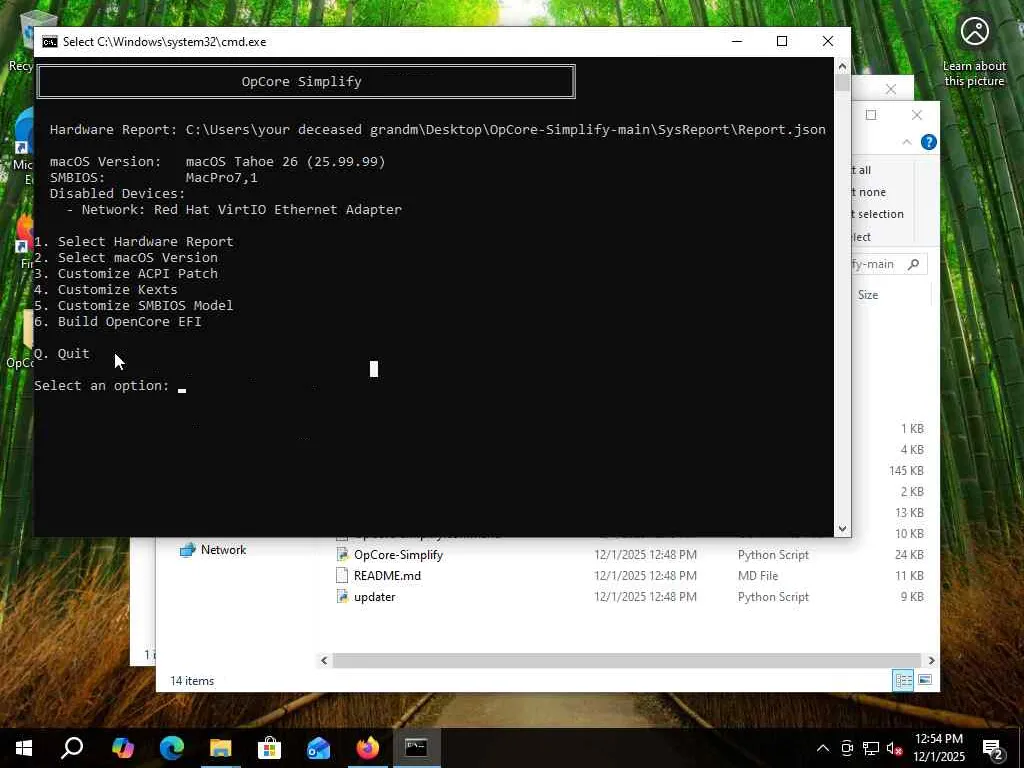Open Microsoft Store from taskbar
This screenshot has height=768, width=1024.
click(269, 748)
